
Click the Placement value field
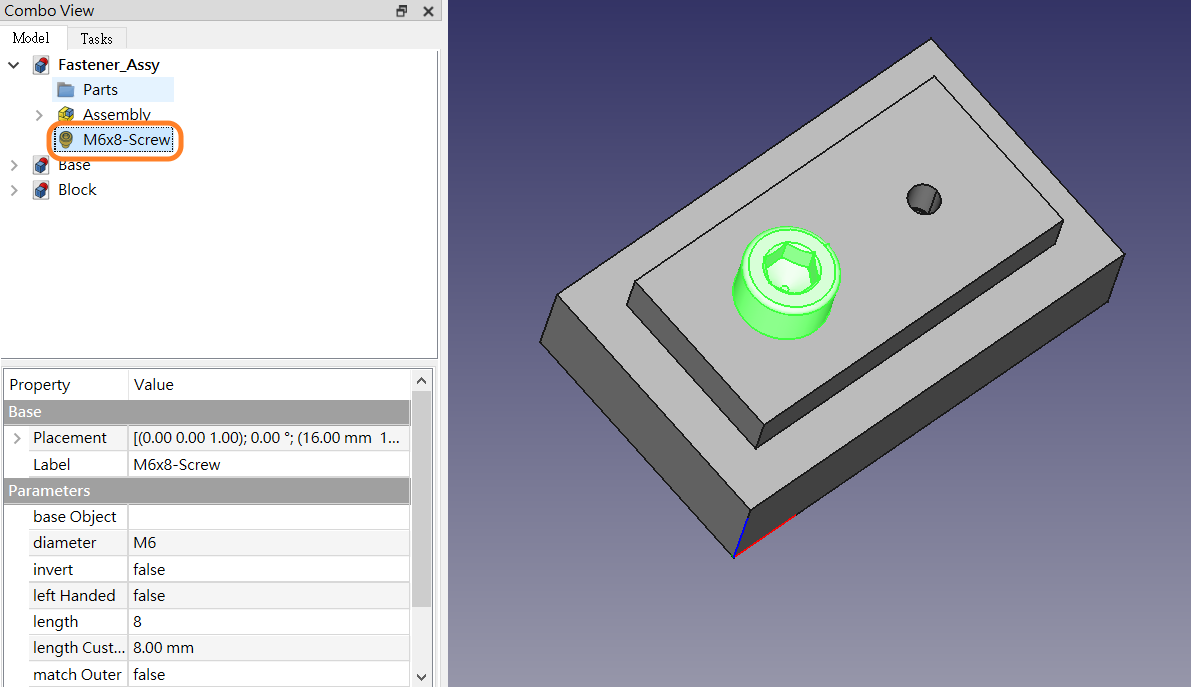pyautogui.click(x=269, y=438)
